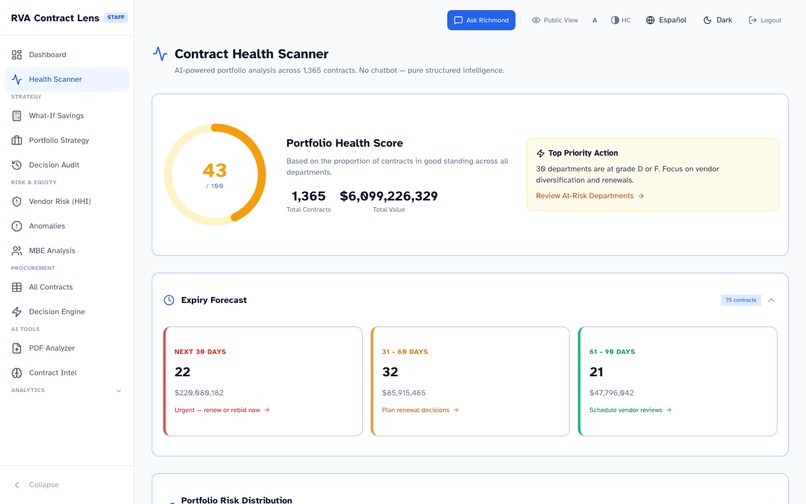The height and width of the screenshot is (504, 806).
Task: Click the Portfolio Health Score heading
Action: [x=344, y=143]
